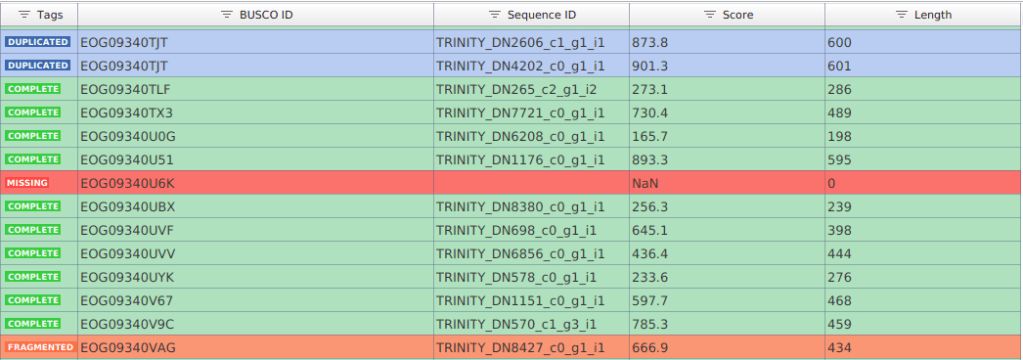Select the EOG09340U6K missing row

click(512, 183)
